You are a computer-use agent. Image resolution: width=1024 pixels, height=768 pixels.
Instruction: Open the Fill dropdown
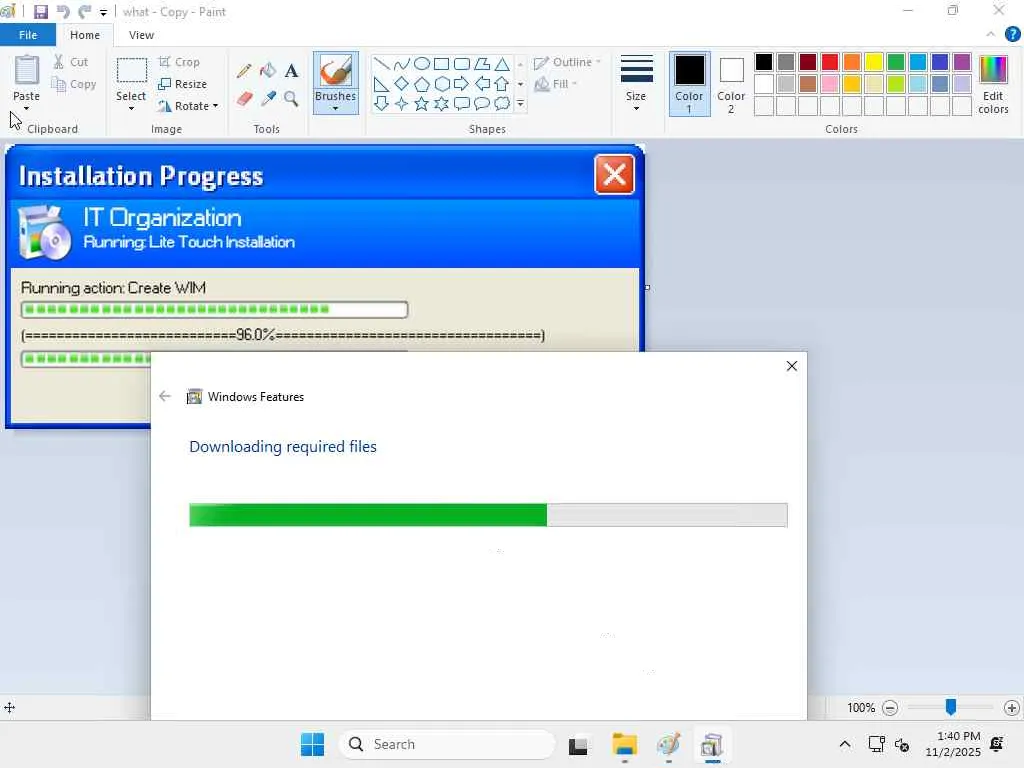[x=556, y=84]
